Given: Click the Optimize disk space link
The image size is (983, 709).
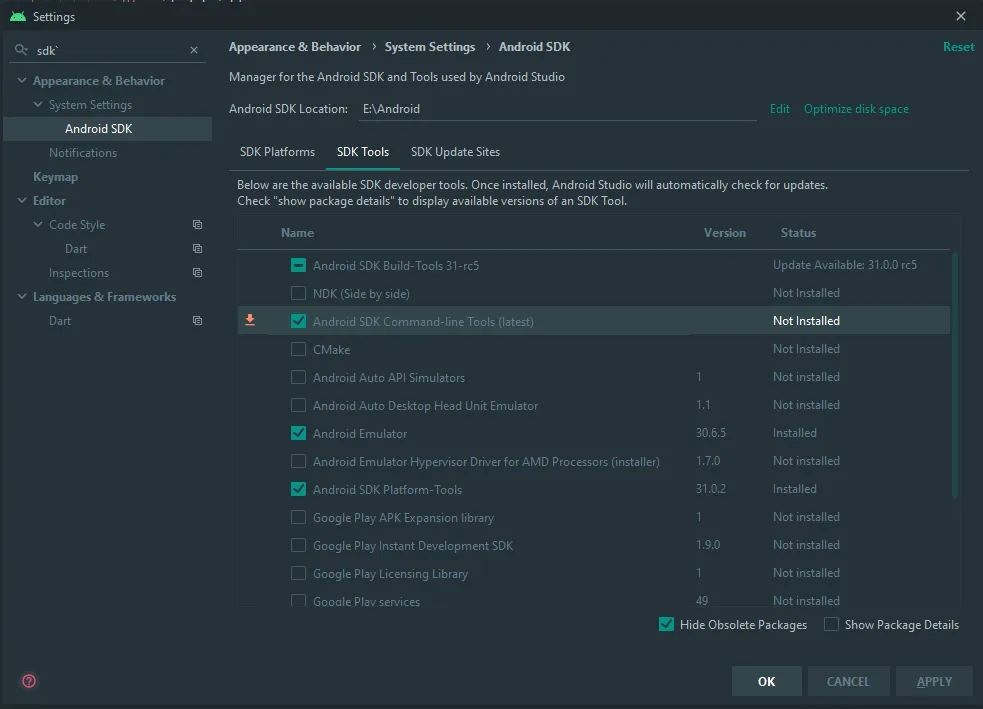Looking at the screenshot, I should 856,109.
